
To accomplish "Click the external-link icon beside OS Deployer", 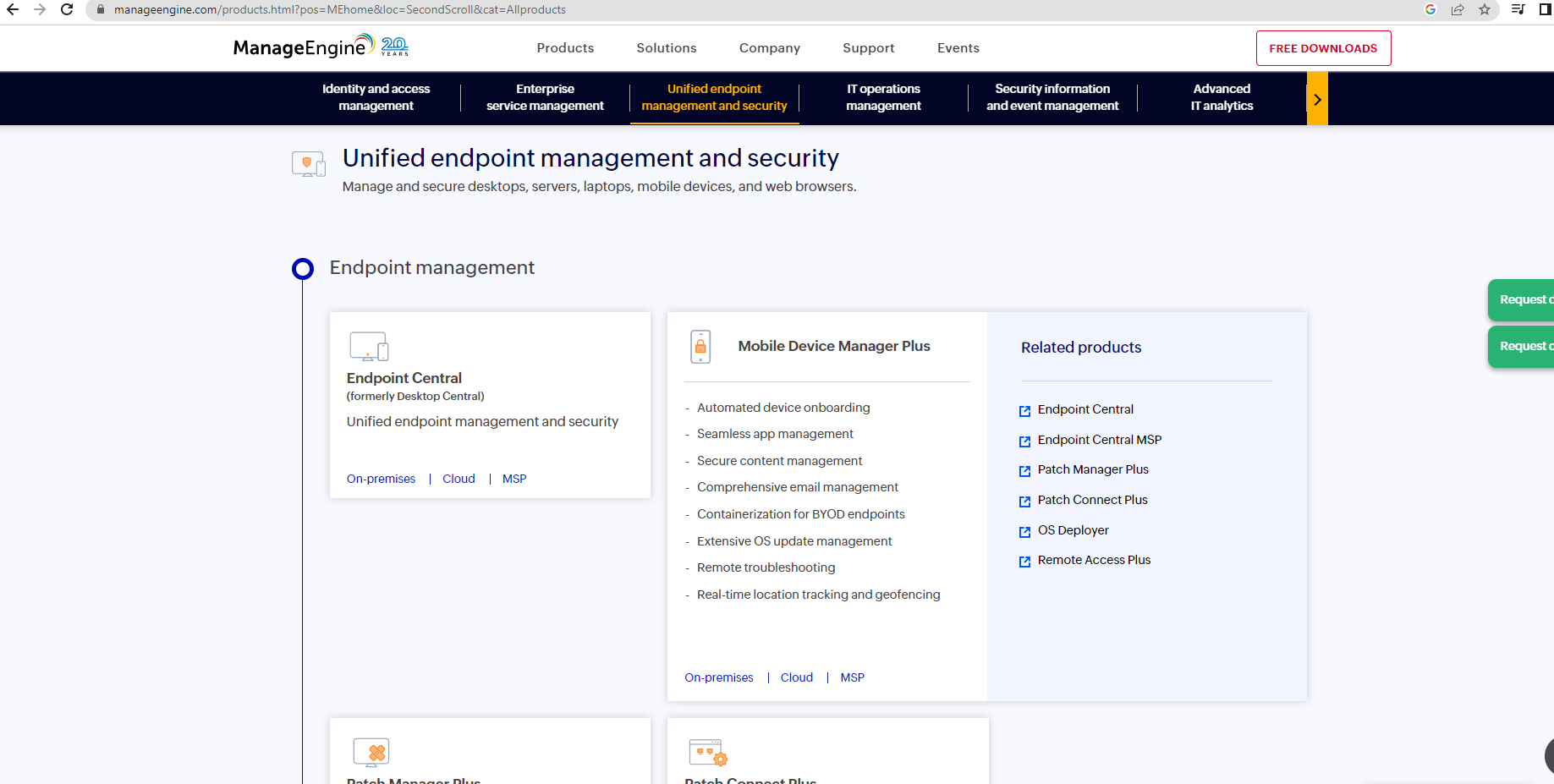I will tap(1024, 531).
